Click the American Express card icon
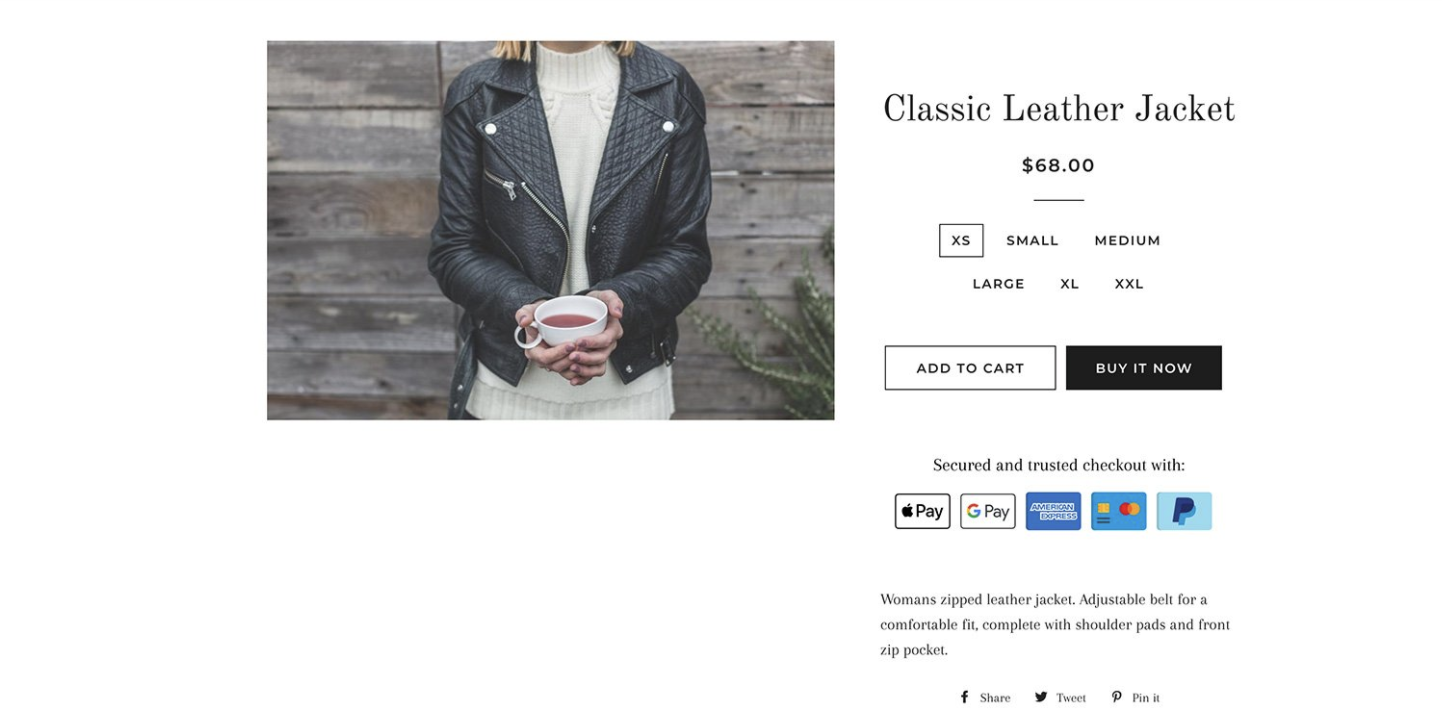The image size is (1442, 720). pyautogui.click(x=1053, y=511)
